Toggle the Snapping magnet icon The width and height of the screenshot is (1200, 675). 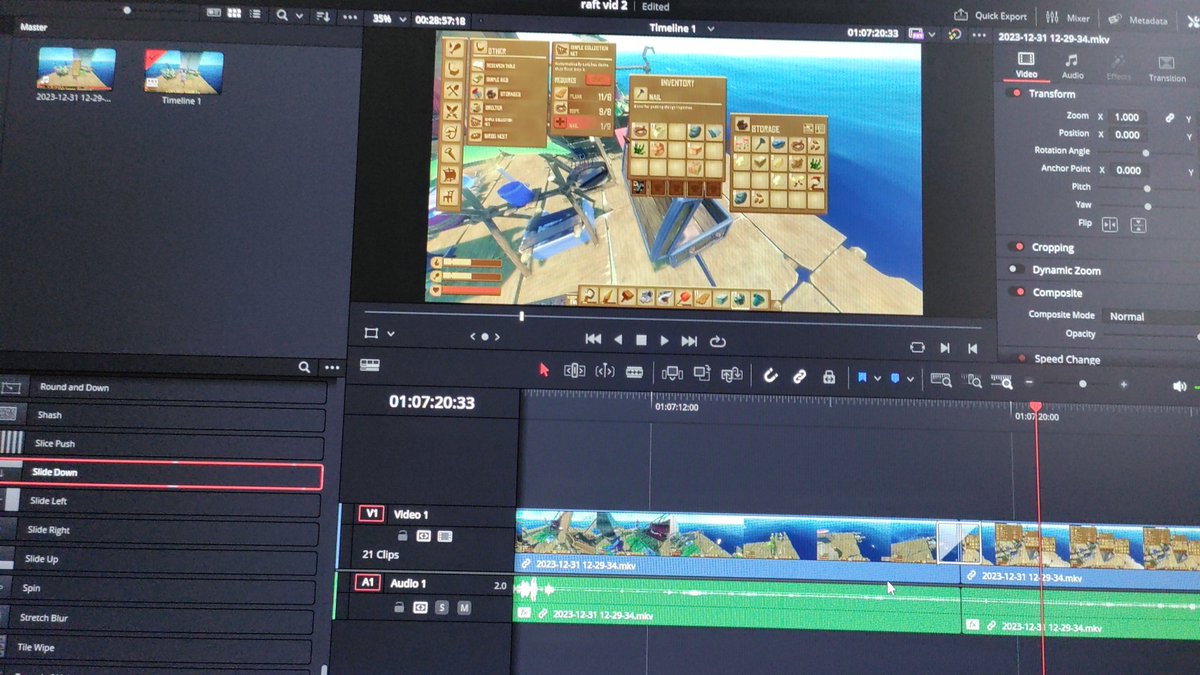point(771,376)
